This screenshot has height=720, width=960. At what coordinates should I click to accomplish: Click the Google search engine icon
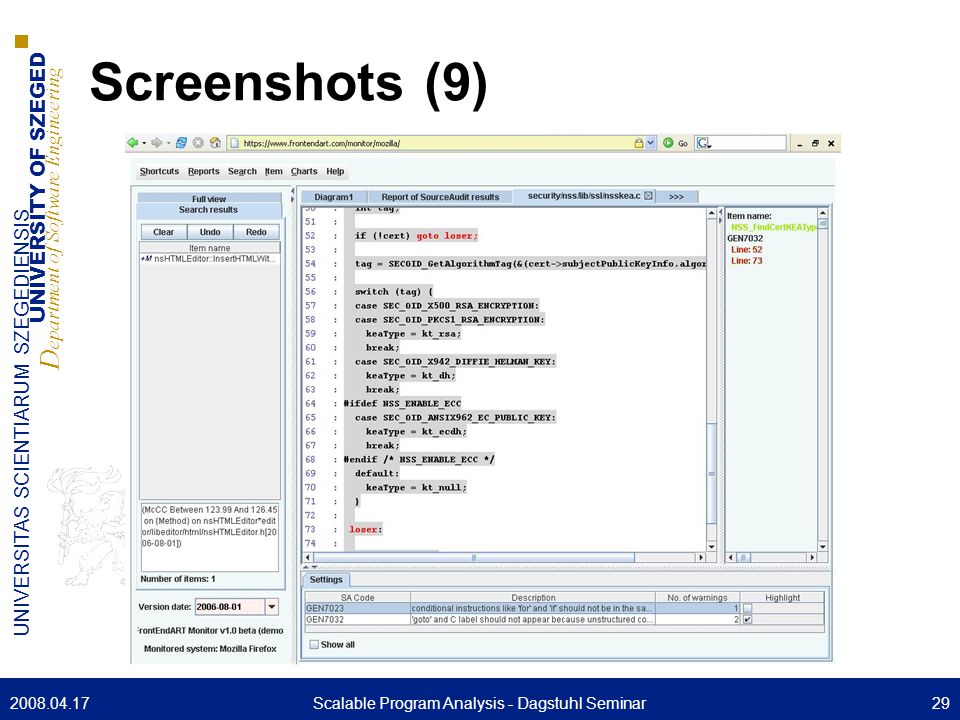coord(703,143)
